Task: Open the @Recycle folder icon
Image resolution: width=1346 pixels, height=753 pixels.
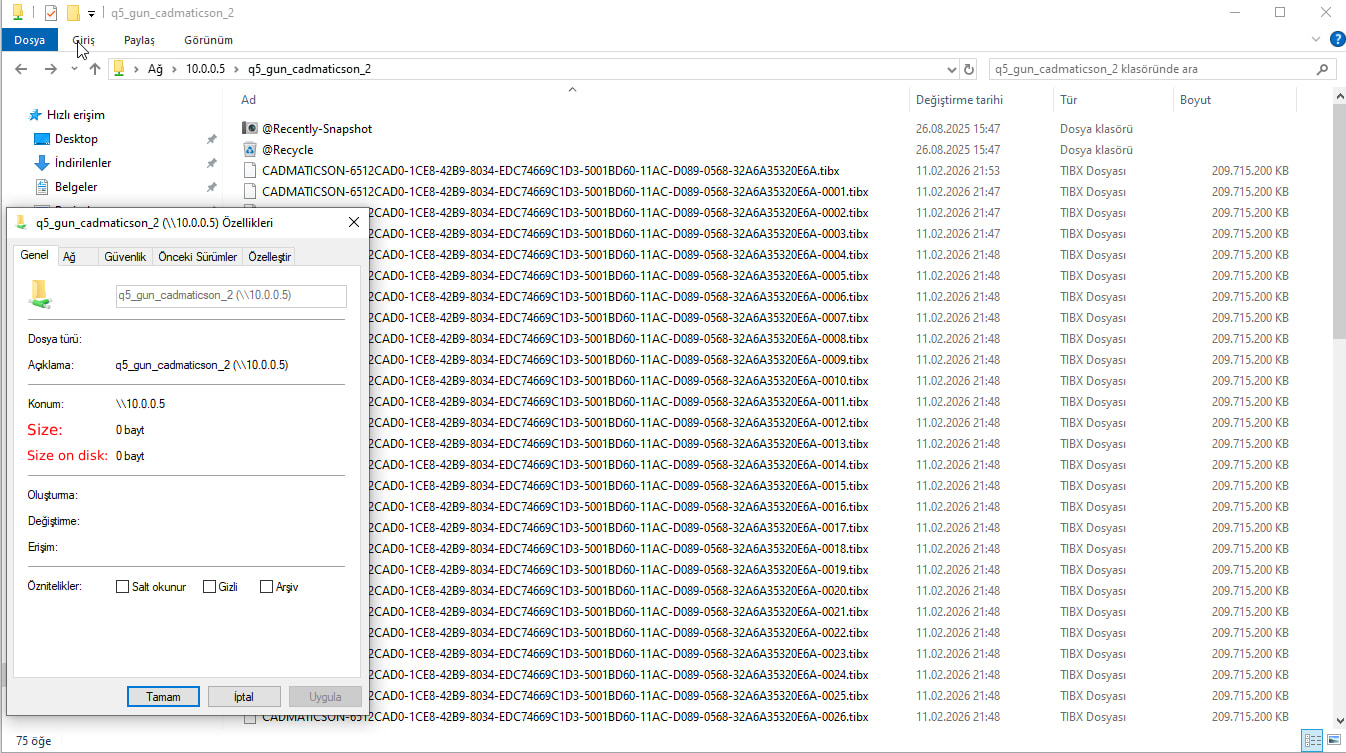Action: tap(250, 149)
